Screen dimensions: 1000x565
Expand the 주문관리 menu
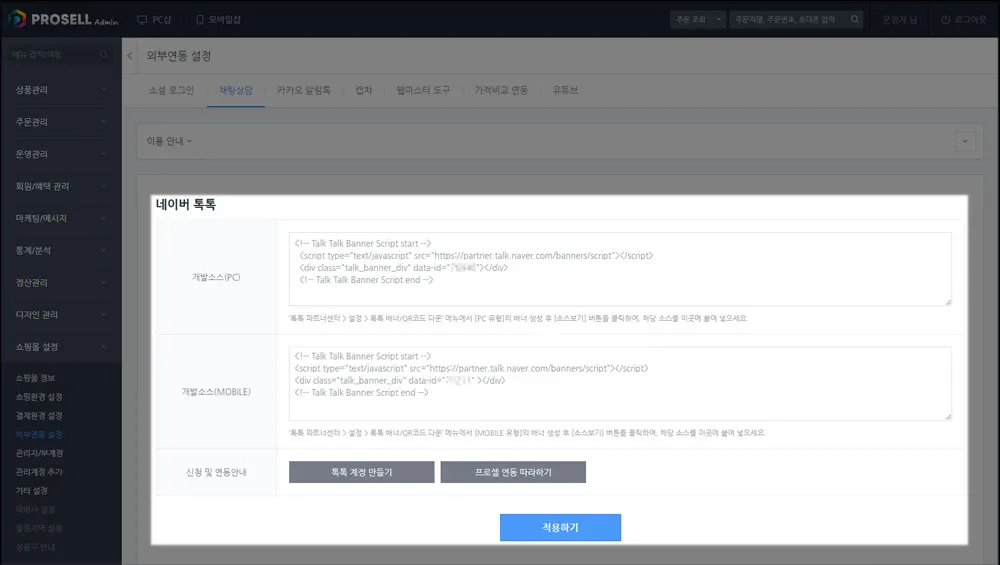tap(61, 122)
